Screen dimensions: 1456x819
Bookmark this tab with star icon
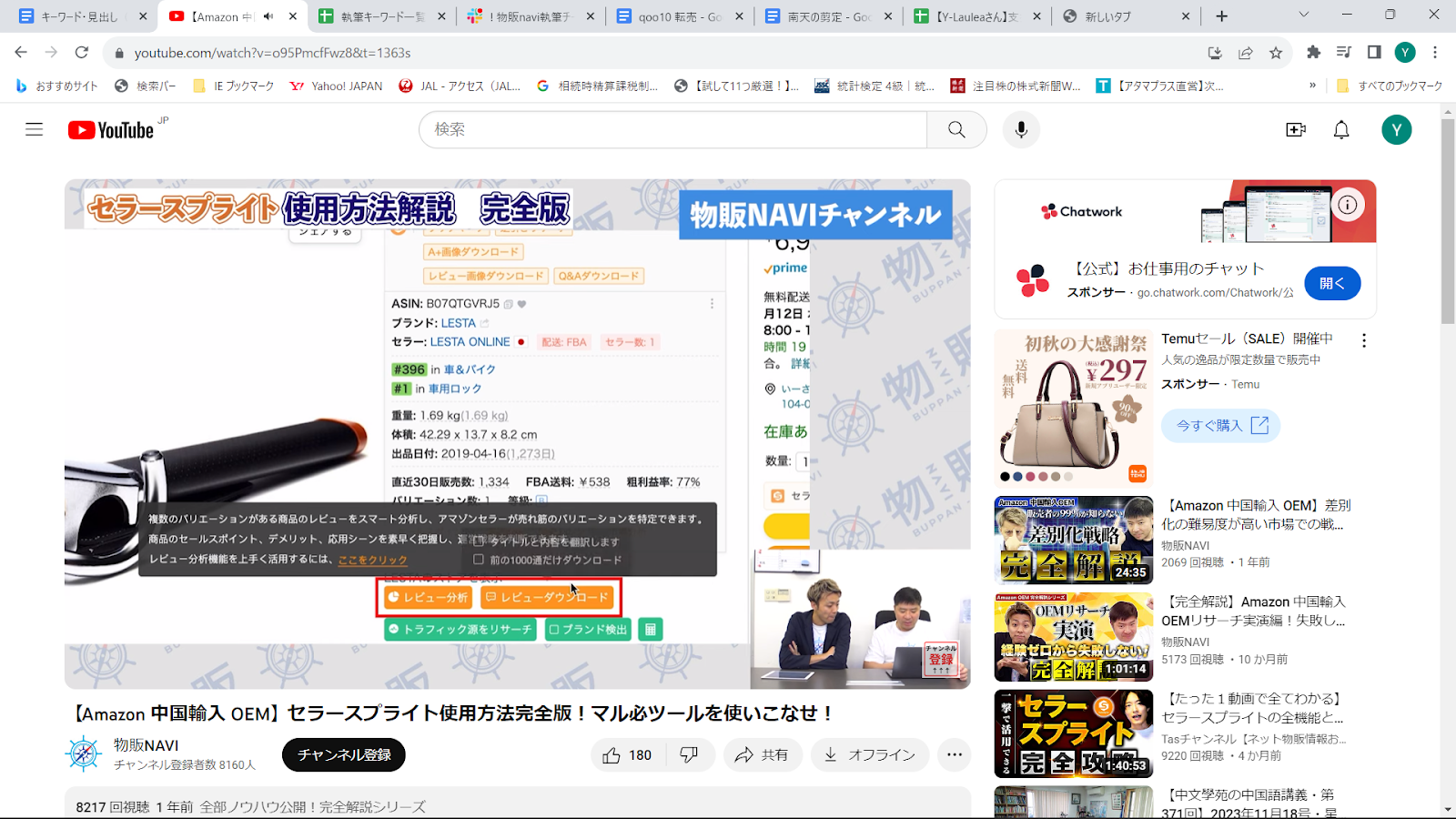click(1276, 53)
